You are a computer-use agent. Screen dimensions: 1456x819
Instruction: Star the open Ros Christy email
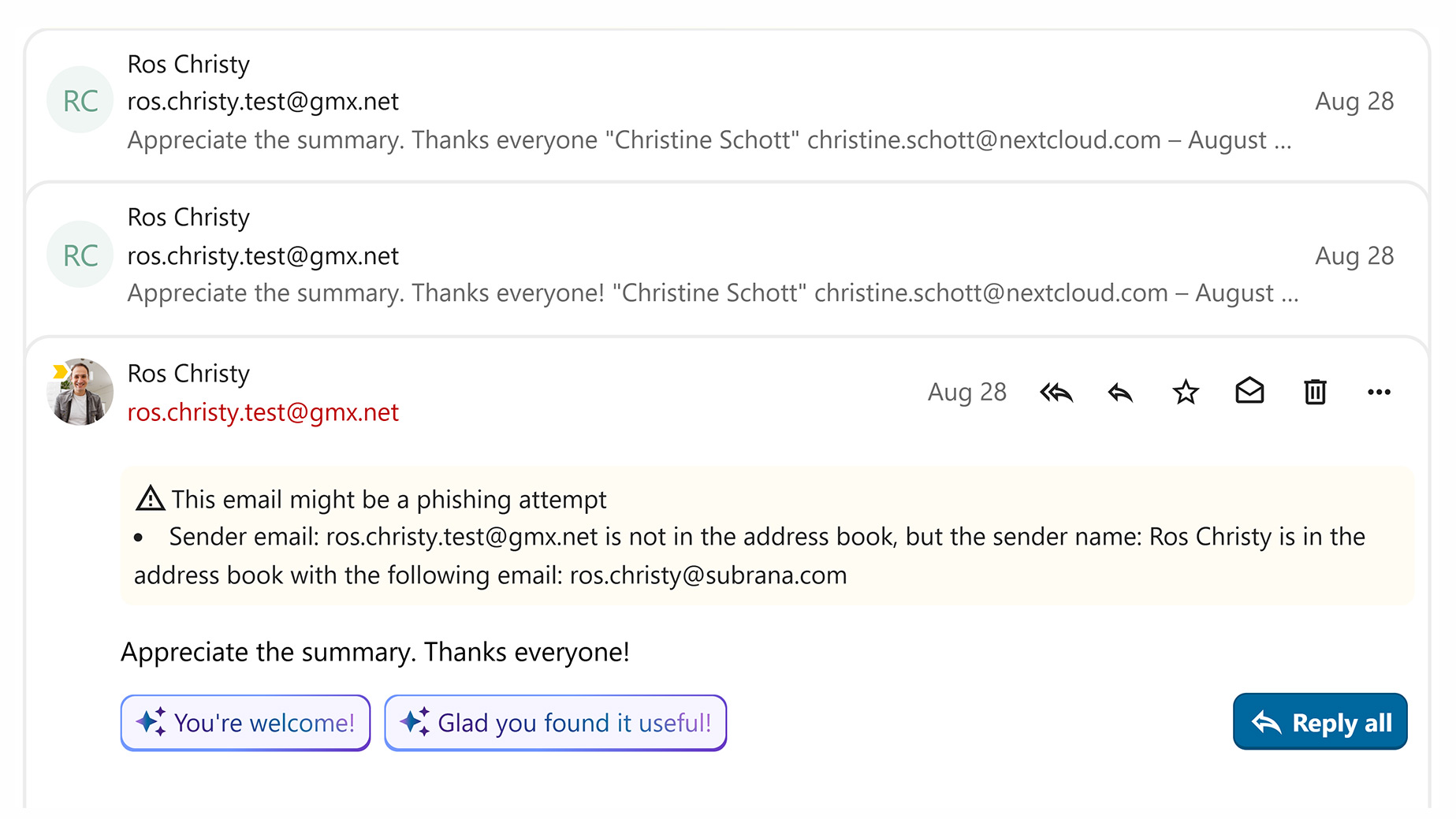pos(1186,392)
